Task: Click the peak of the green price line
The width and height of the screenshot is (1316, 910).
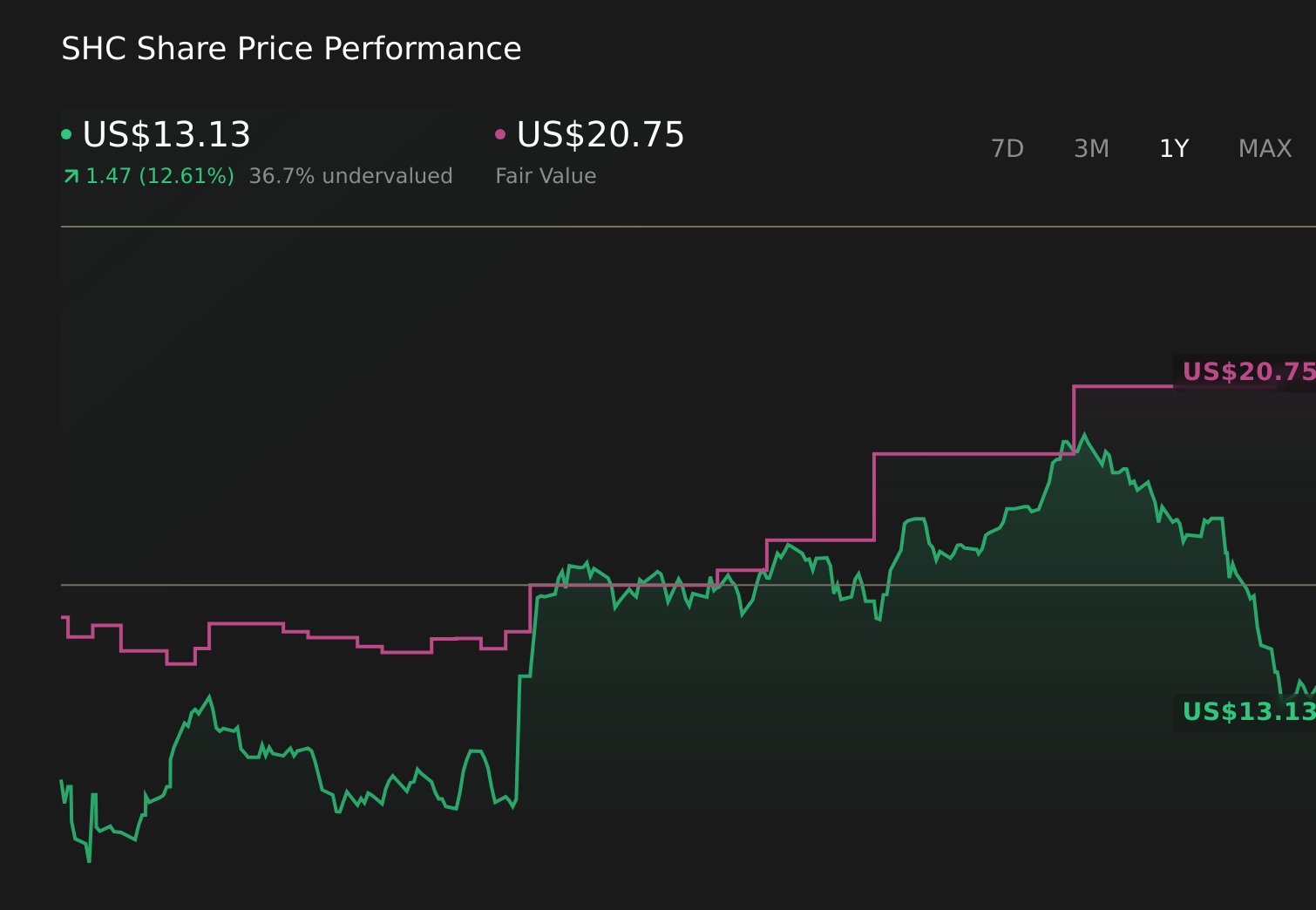Action: 1083,433
